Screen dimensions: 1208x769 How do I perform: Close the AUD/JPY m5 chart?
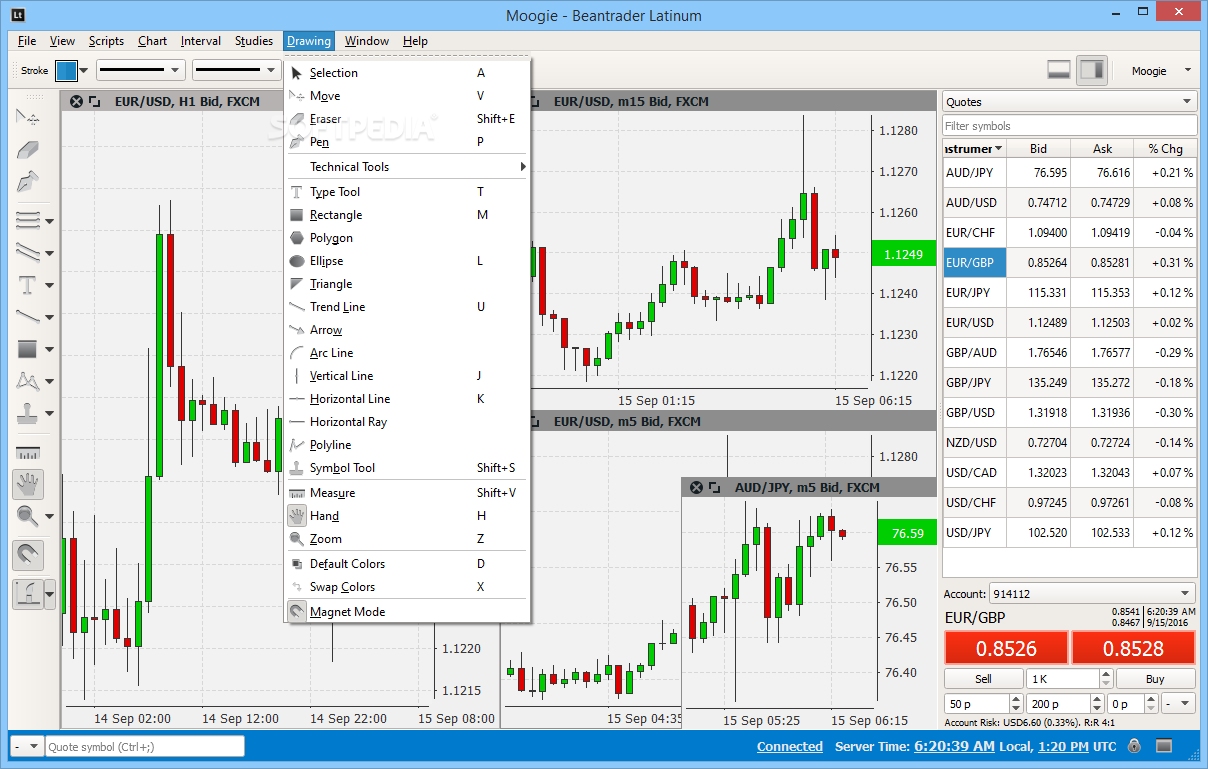pos(697,487)
